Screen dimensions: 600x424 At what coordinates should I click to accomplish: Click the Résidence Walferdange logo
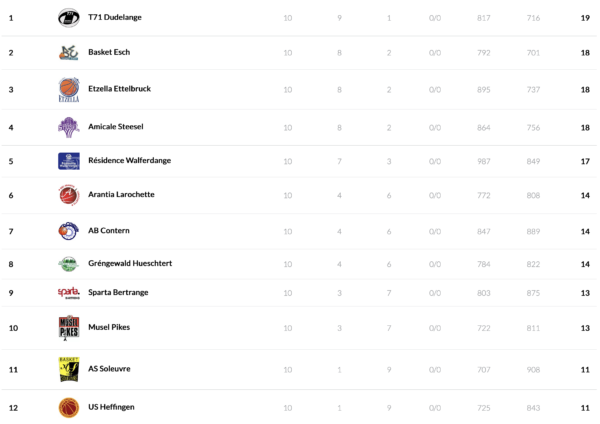[x=68, y=161]
